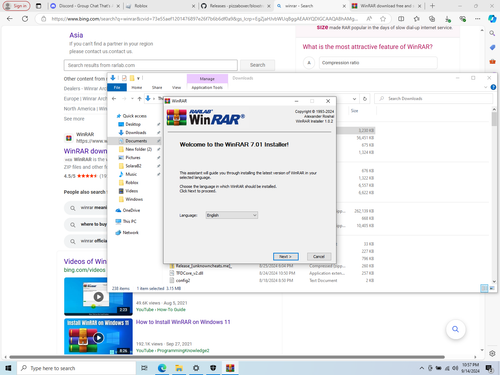
Task: Open Edge split screen icon
Action: point(401,19)
